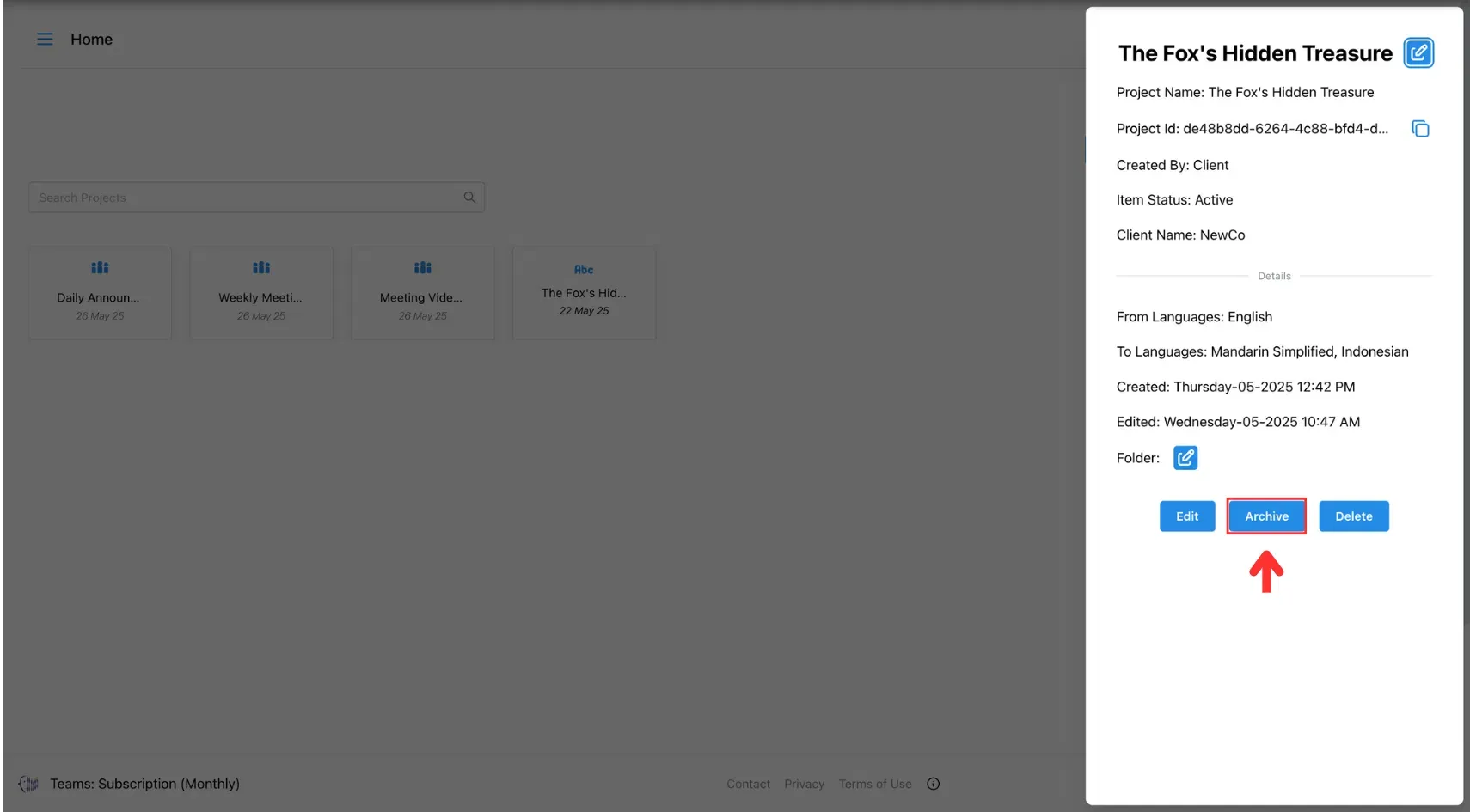This screenshot has width=1470, height=812.
Task: Open the Daily Announ... project card
Action: click(100, 293)
